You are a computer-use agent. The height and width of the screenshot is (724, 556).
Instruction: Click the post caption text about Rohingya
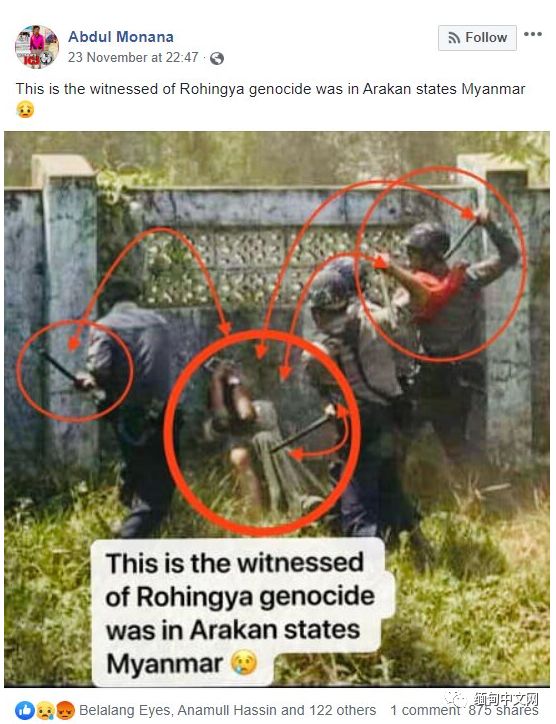(271, 89)
